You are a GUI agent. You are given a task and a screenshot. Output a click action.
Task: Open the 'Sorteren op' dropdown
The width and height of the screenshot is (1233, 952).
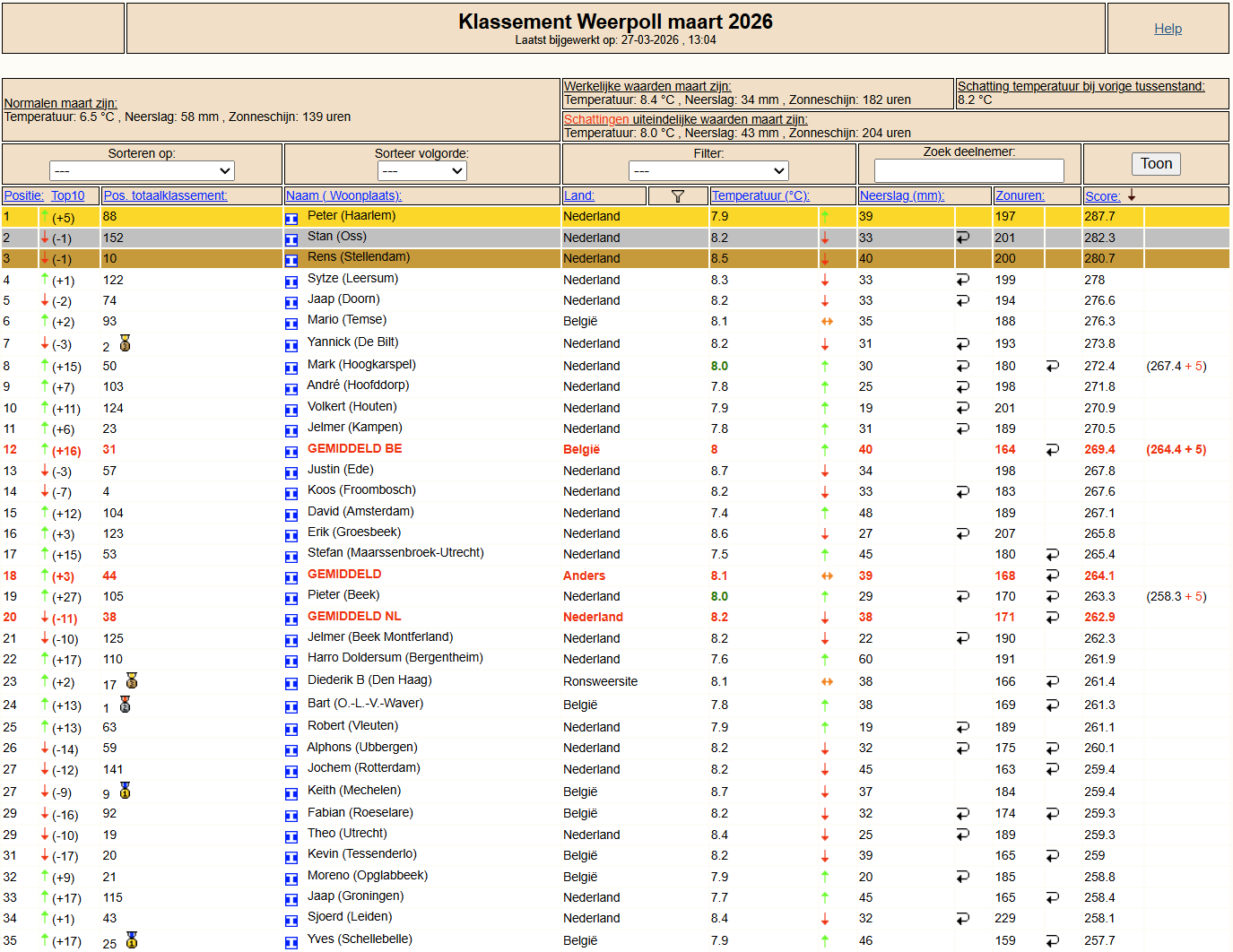click(x=142, y=170)
